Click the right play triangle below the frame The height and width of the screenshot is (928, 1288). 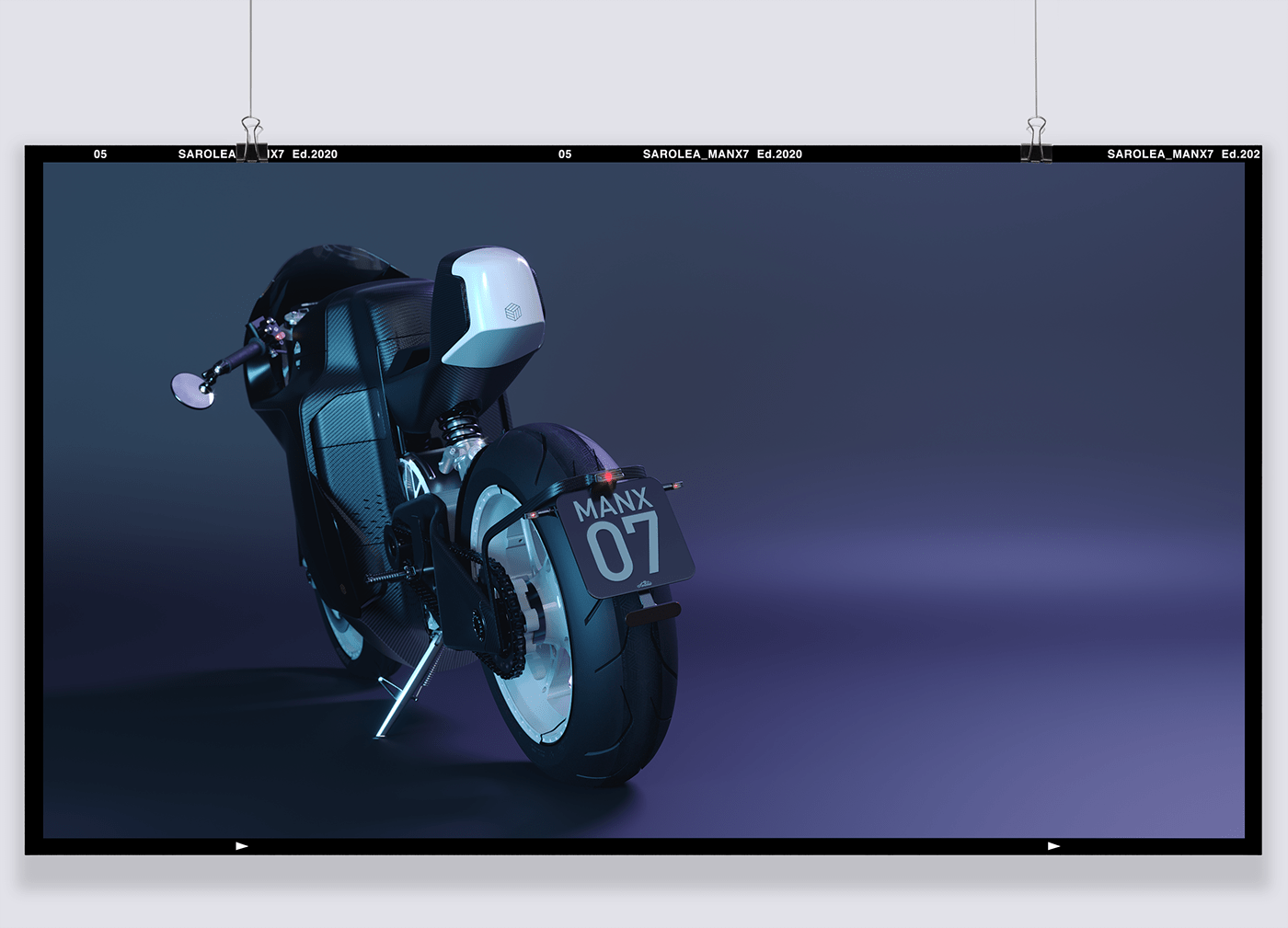coord(1052,844)
